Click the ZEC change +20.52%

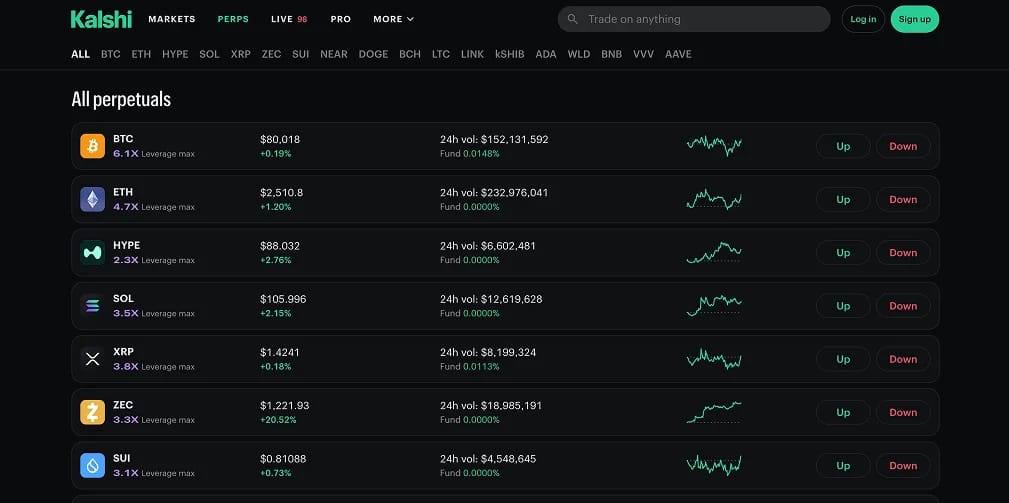(x=278, y=420)
